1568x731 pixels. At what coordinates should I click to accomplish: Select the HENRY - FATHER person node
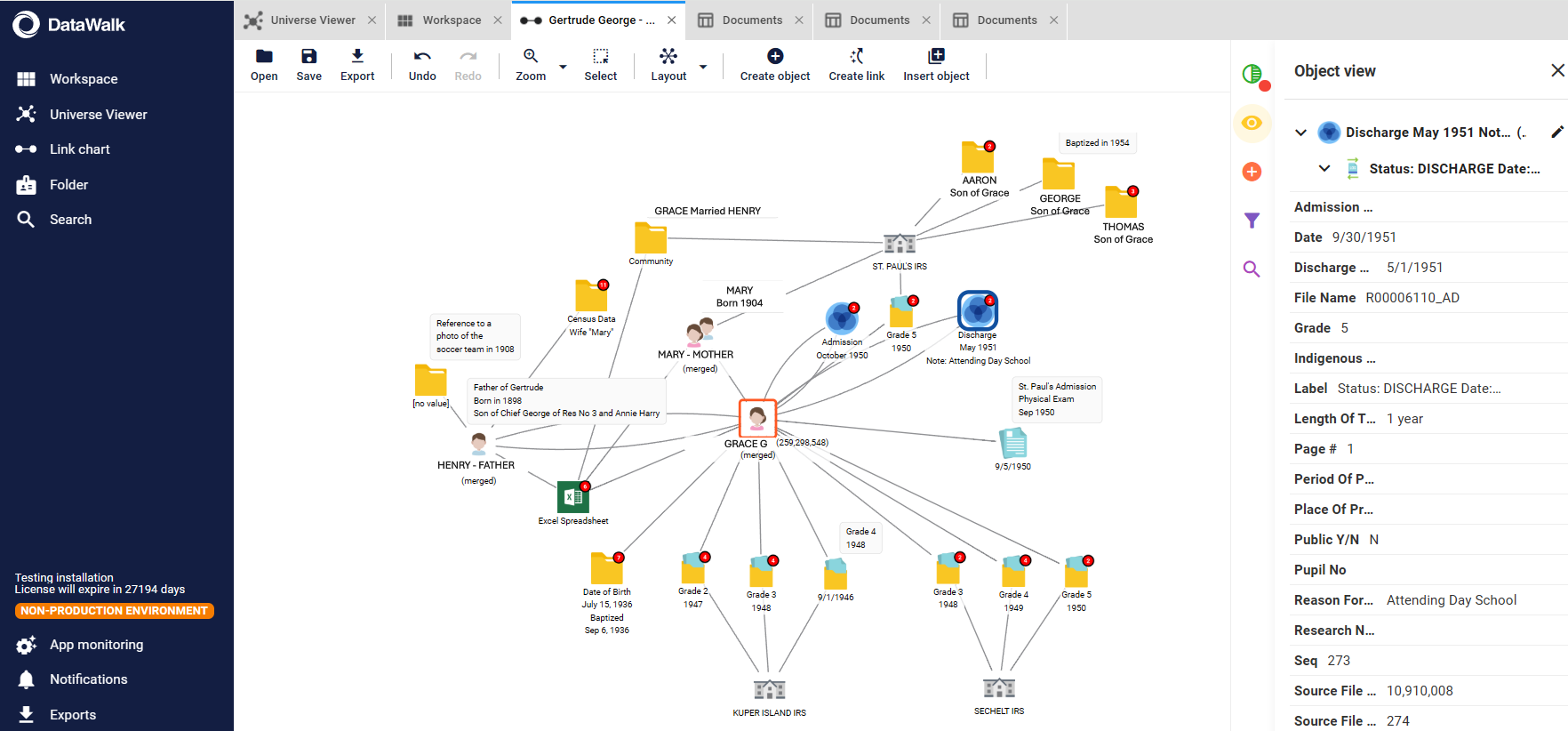[x=478, y=443]
